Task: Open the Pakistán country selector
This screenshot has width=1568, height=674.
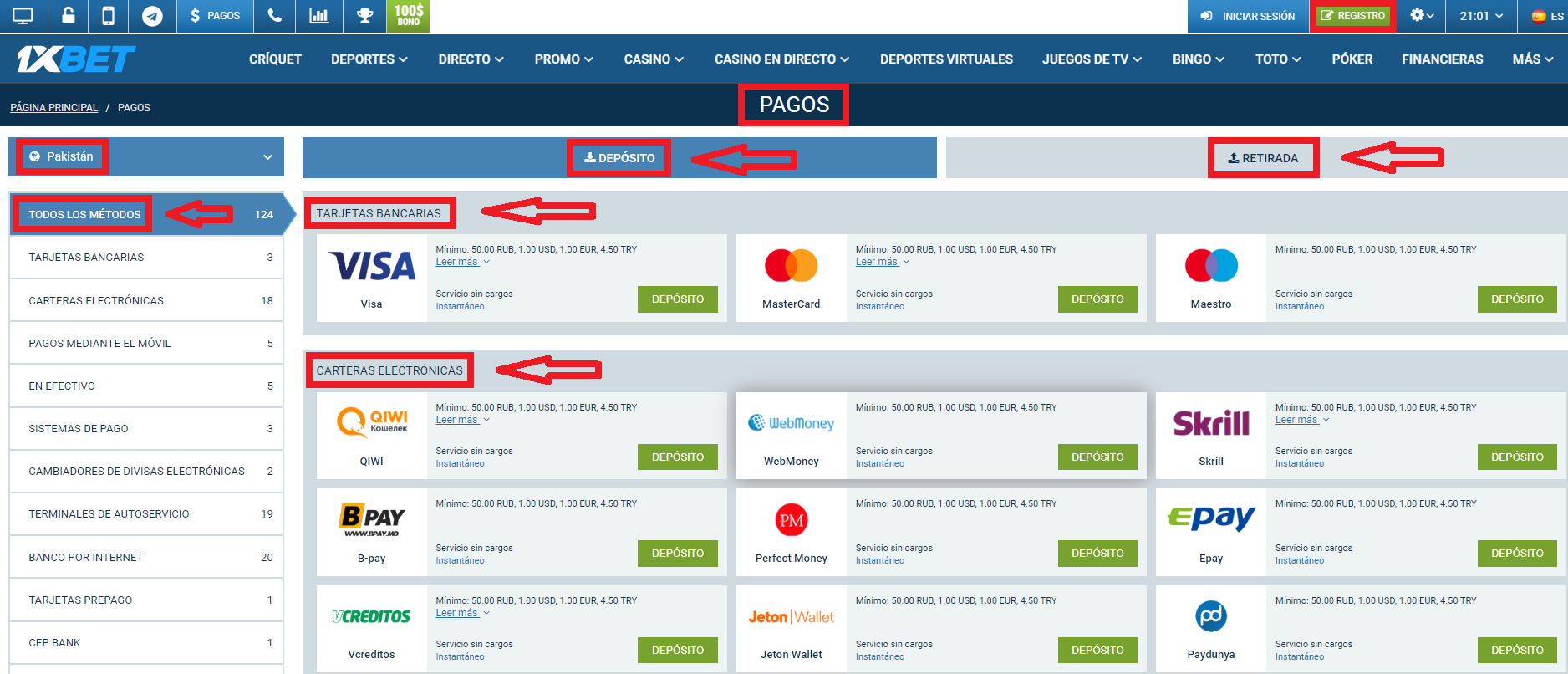Action: coord(146,156)
